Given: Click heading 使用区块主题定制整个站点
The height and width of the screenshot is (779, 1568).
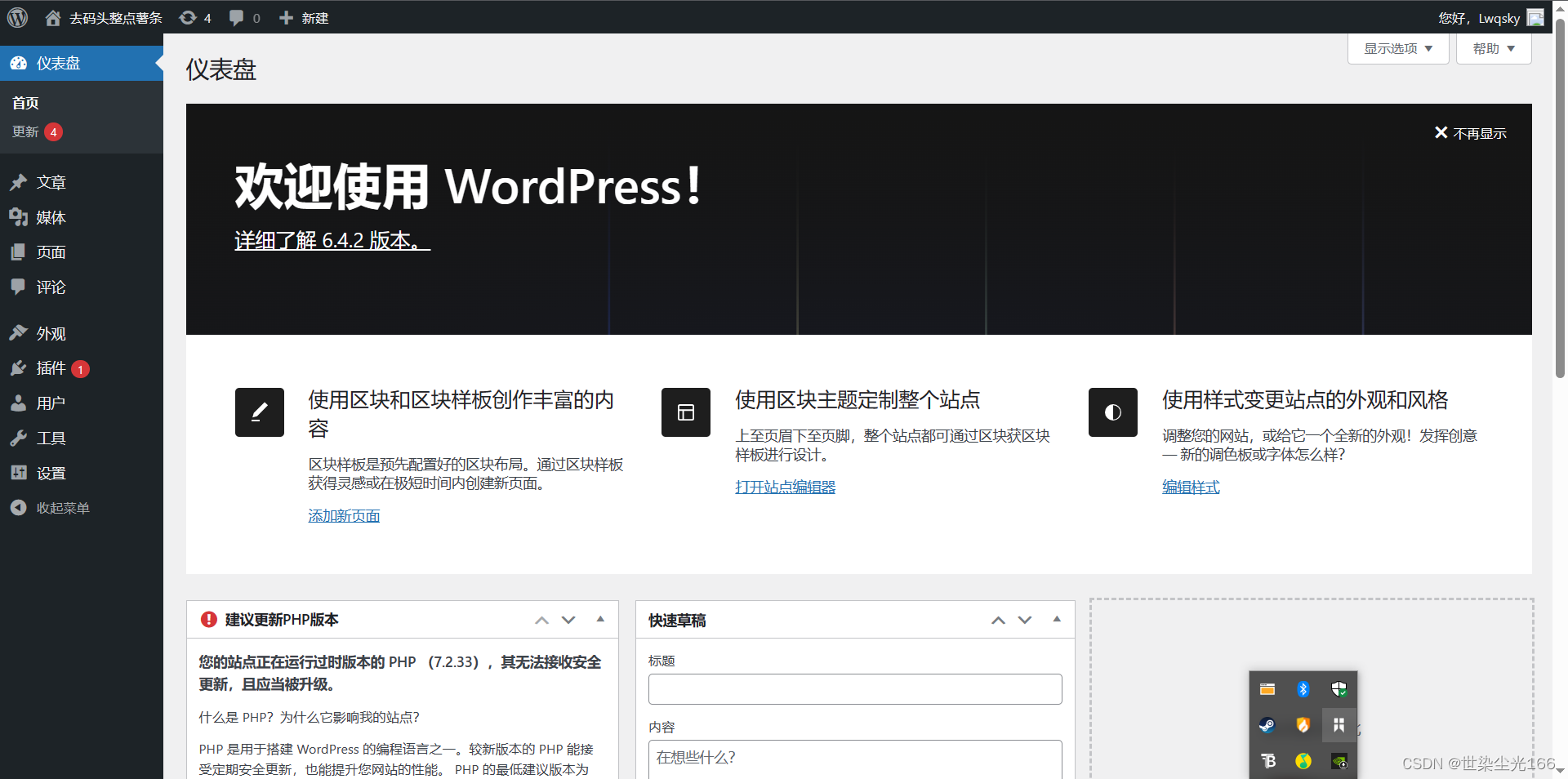Looking at the screenshot, I should click(x=857, y=399).
